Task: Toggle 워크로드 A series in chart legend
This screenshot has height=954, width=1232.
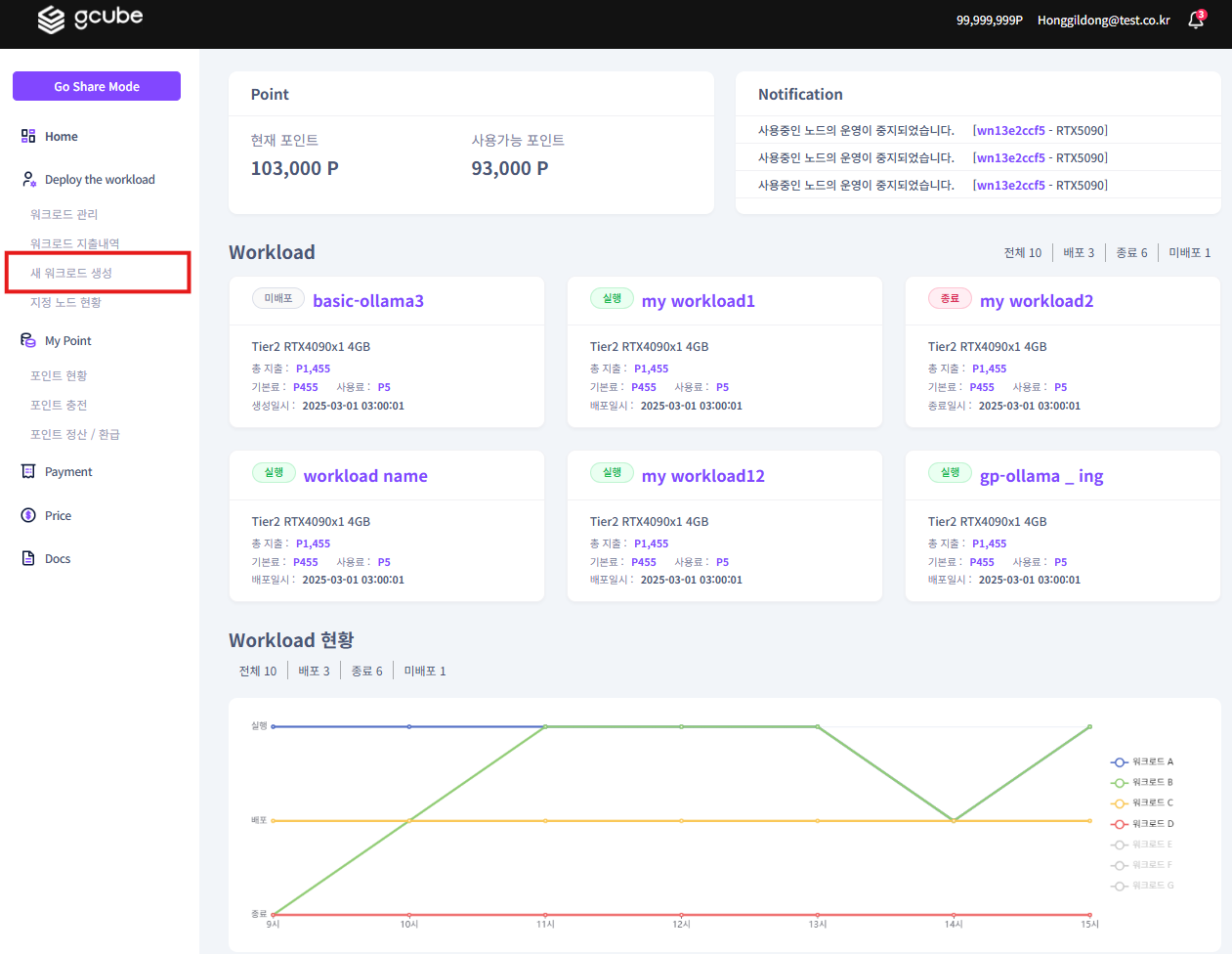Action: tap(1142, 762)
